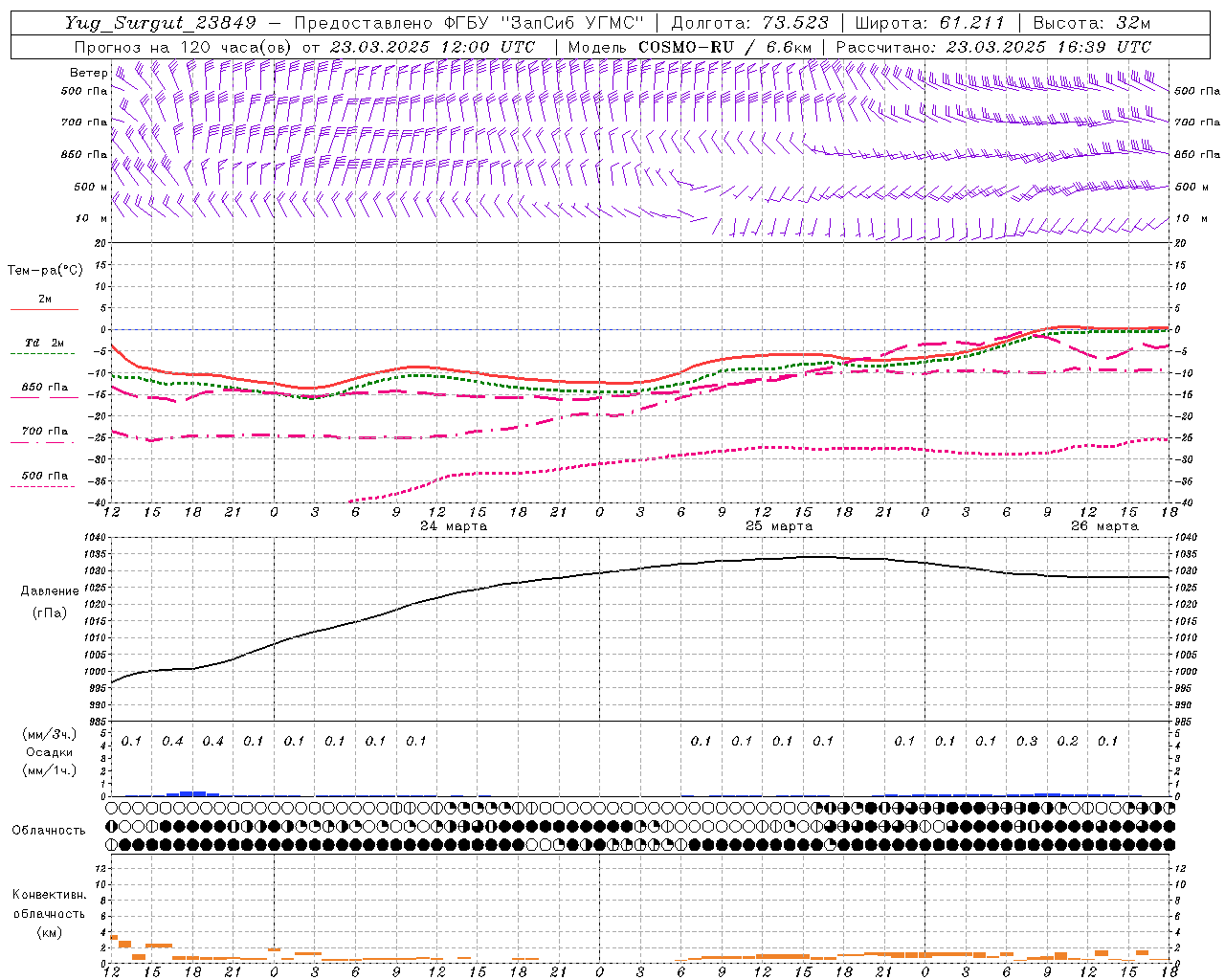The width and height of the screenshot is (1225, 980).
Task: Click the Td 2м legend label
Action: [45, 343]
